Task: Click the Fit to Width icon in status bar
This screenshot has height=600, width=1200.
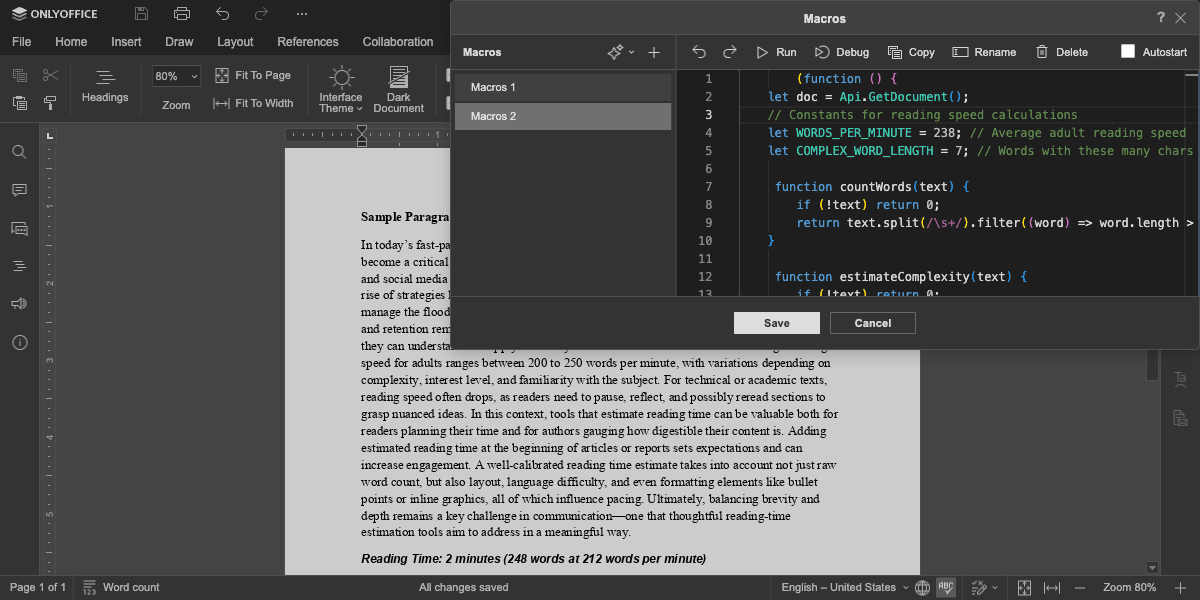Action: 1052,587
